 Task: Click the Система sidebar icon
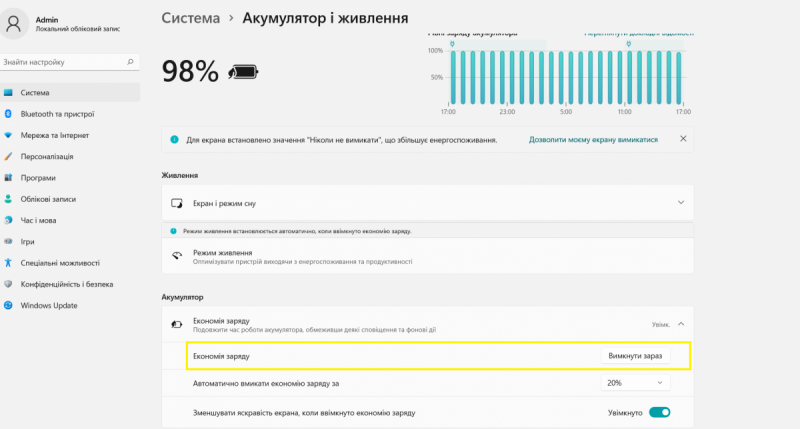tap(8, 92)
